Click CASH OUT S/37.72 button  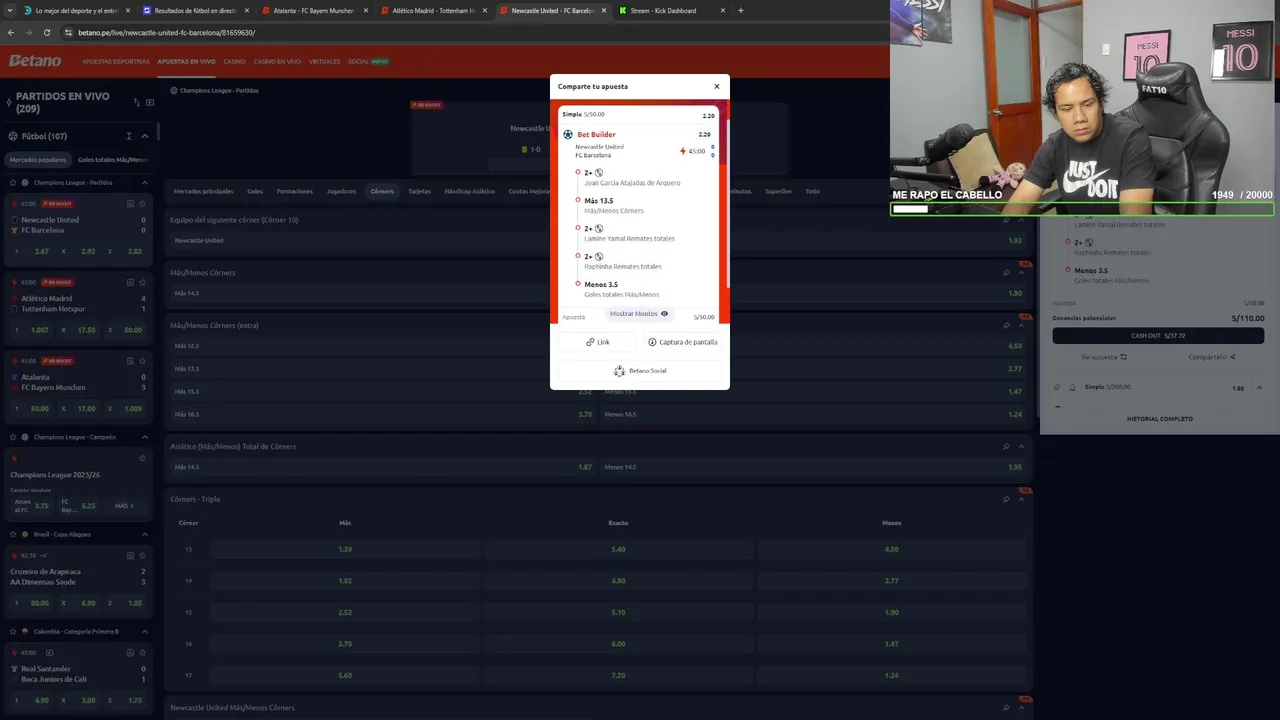[x=1158, y=336]
